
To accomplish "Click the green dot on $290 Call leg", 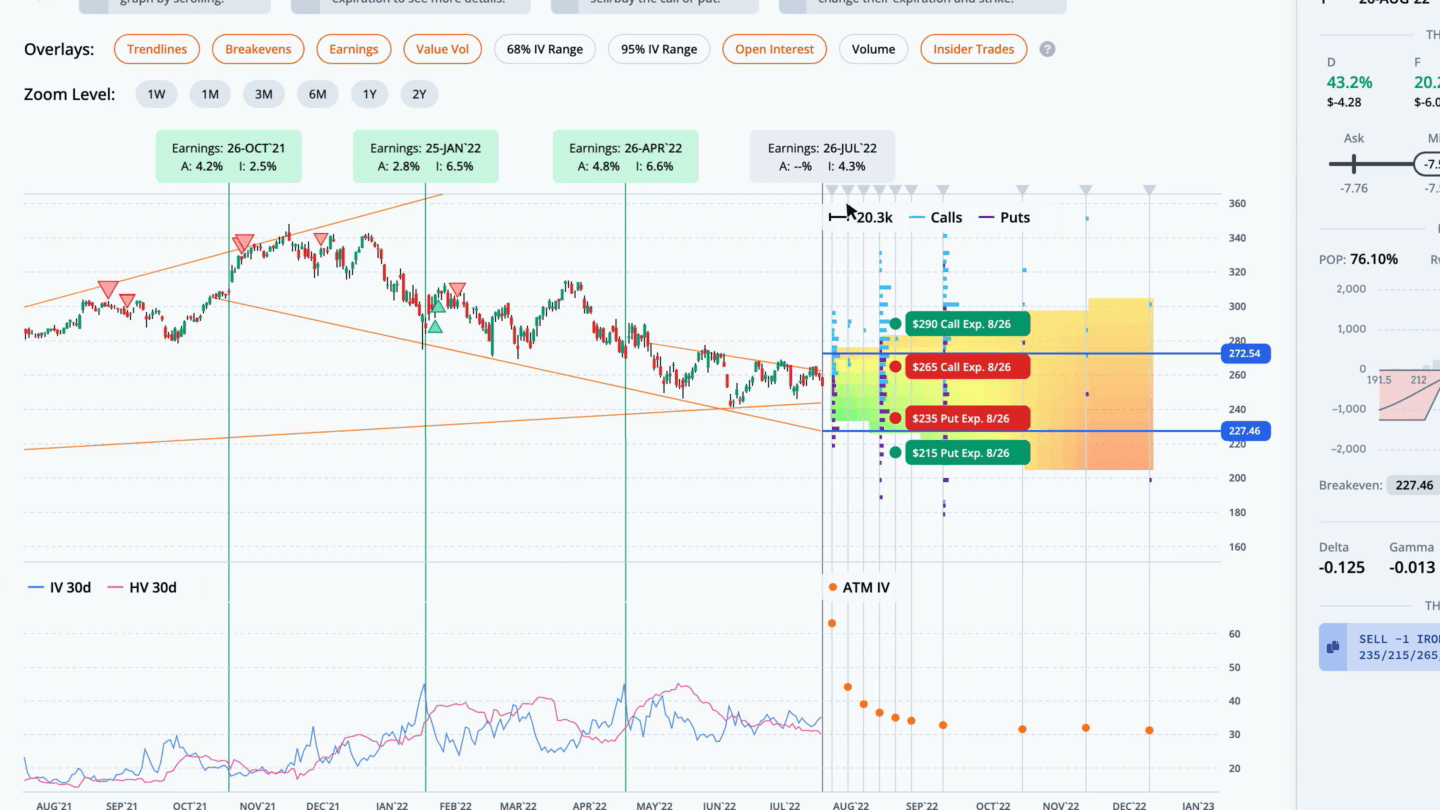I will tap(895, 324).
